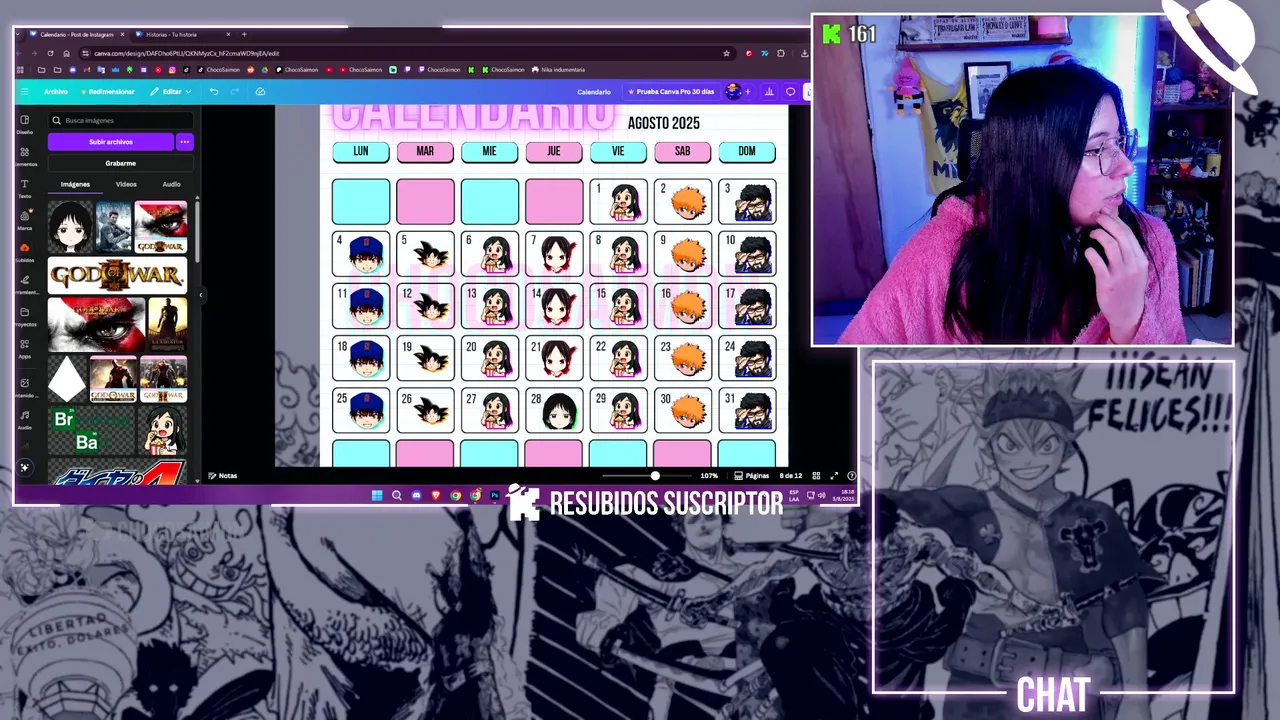Click the Subir archivos button

pos(111,142)
